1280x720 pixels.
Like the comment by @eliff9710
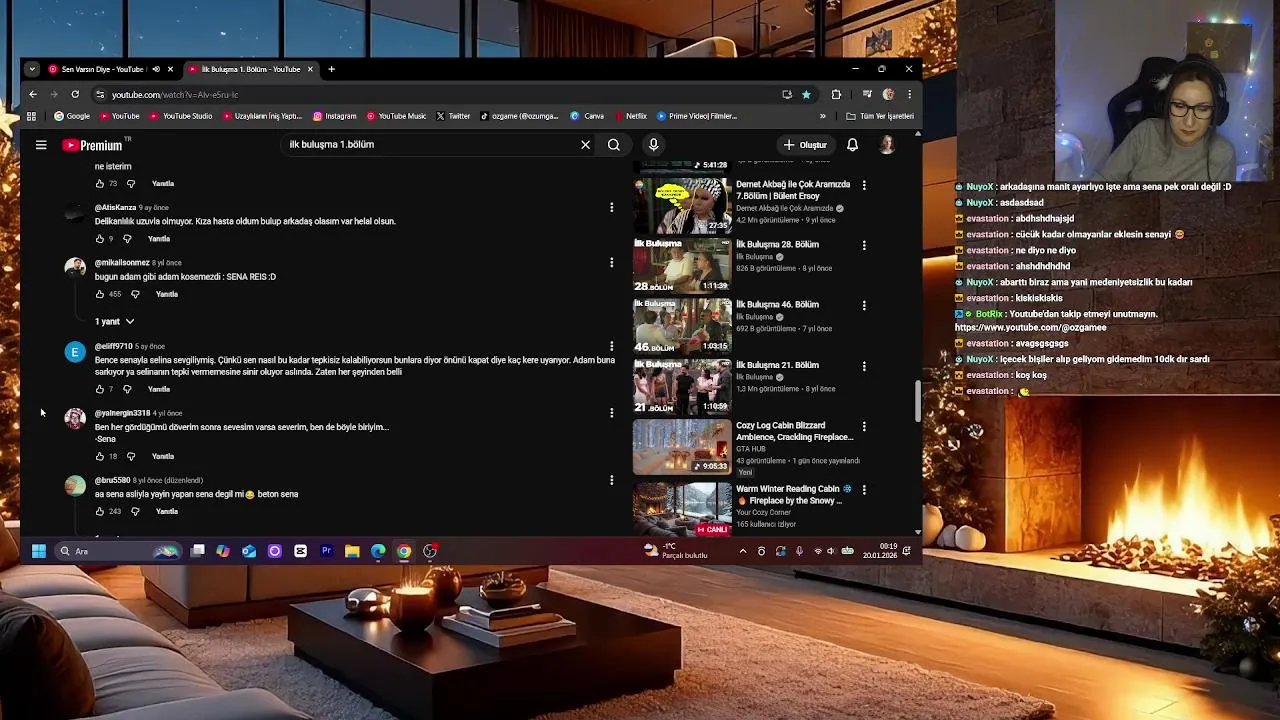(x=100, y=389)
